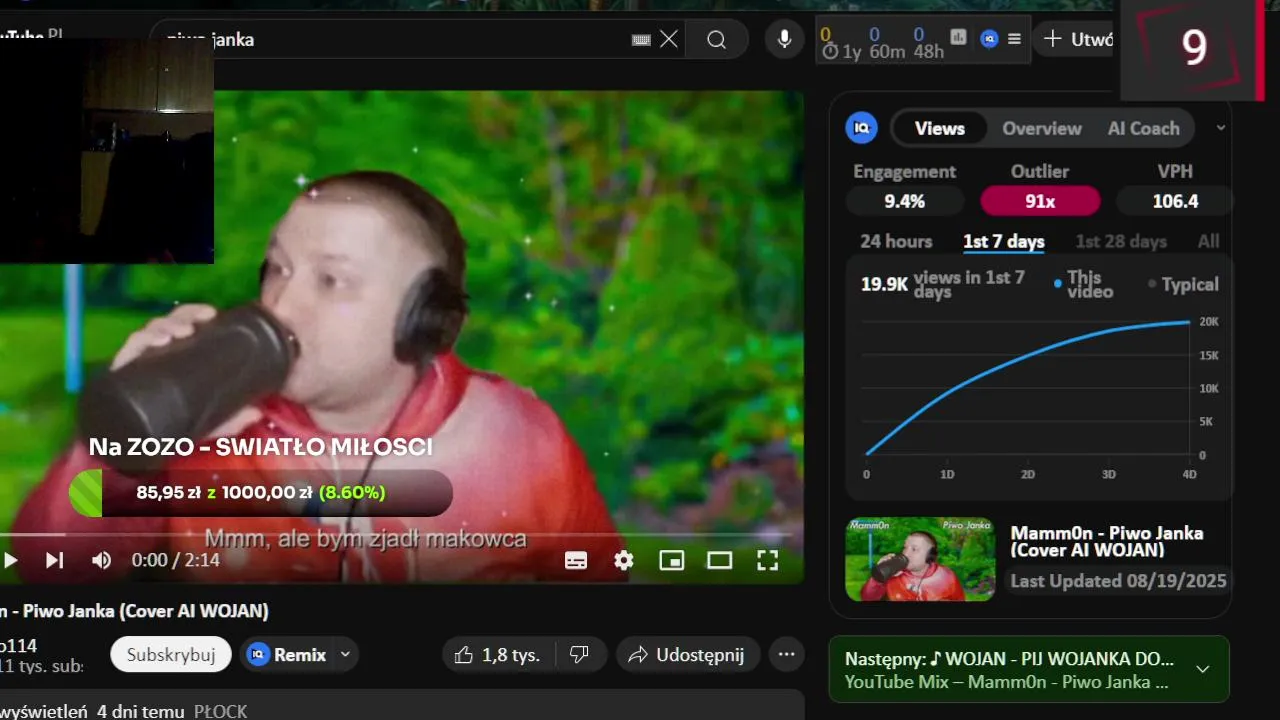Play the video with the play button
The image size is (1280, 720).
[10, 560]
